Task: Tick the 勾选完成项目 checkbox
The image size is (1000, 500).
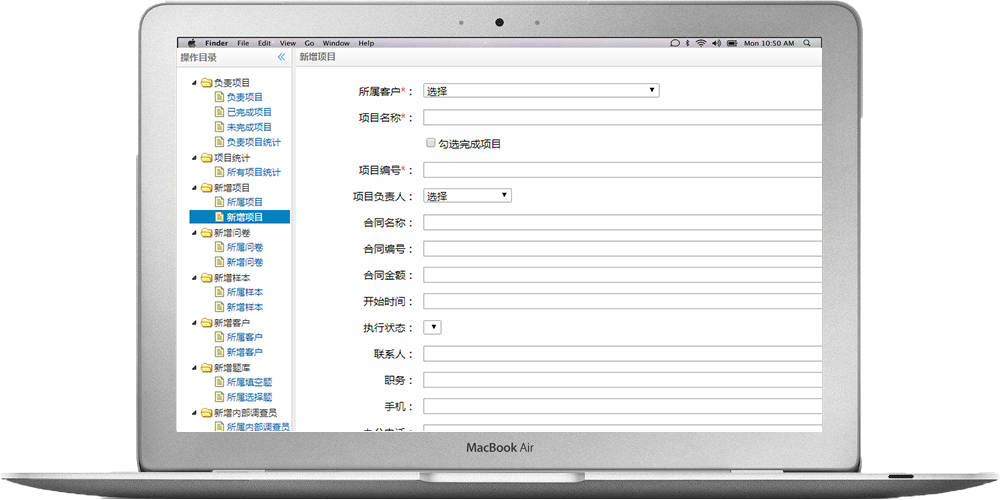Action: 431,144
